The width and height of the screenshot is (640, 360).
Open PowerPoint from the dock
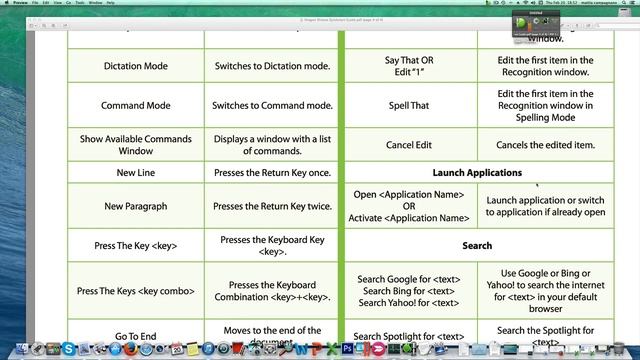coord(316,349)
